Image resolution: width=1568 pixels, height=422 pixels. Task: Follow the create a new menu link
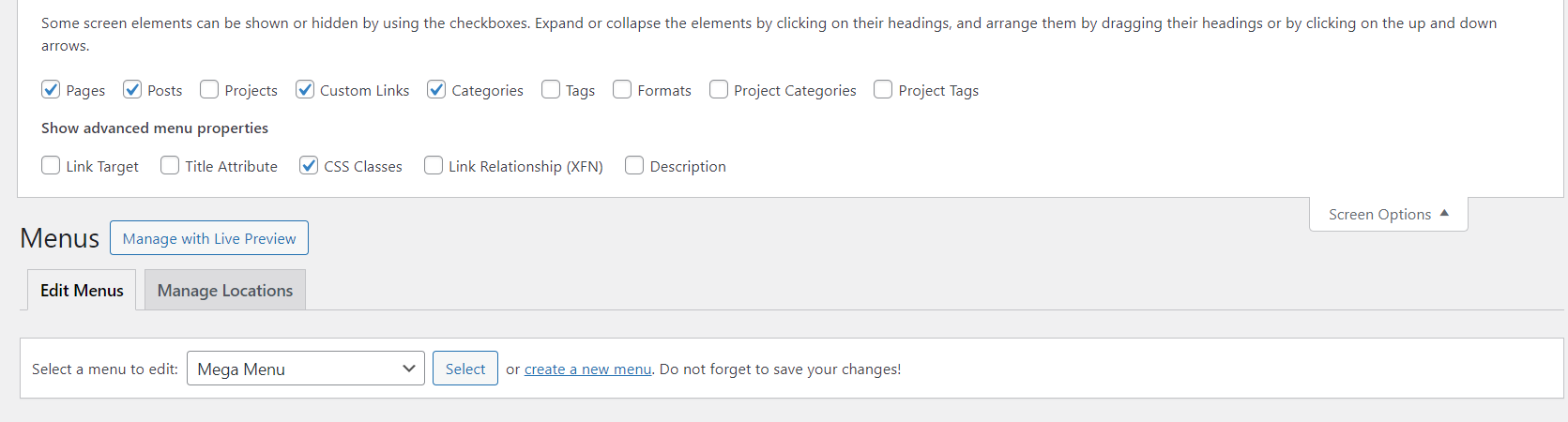point(587,369)
